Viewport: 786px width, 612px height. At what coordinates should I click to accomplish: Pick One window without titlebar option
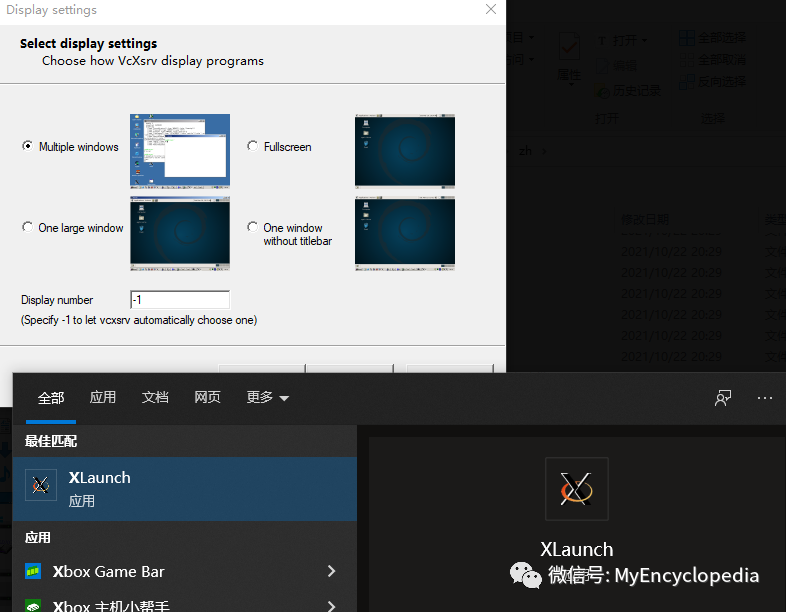[x=253, y=227]
